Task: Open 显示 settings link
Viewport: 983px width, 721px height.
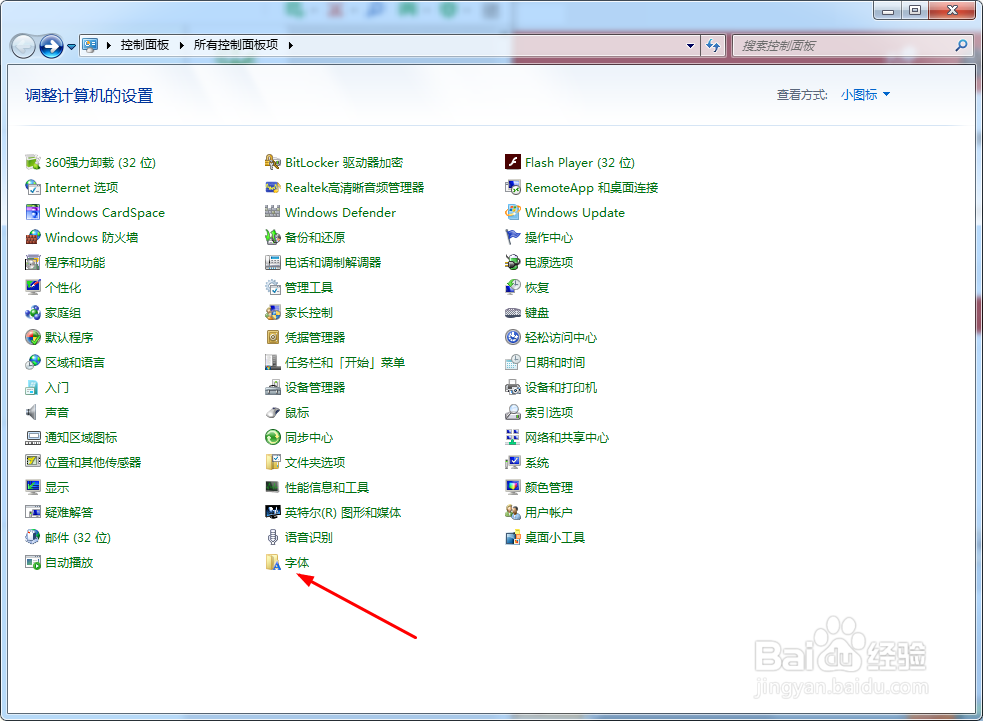Action: pos(57,487)
